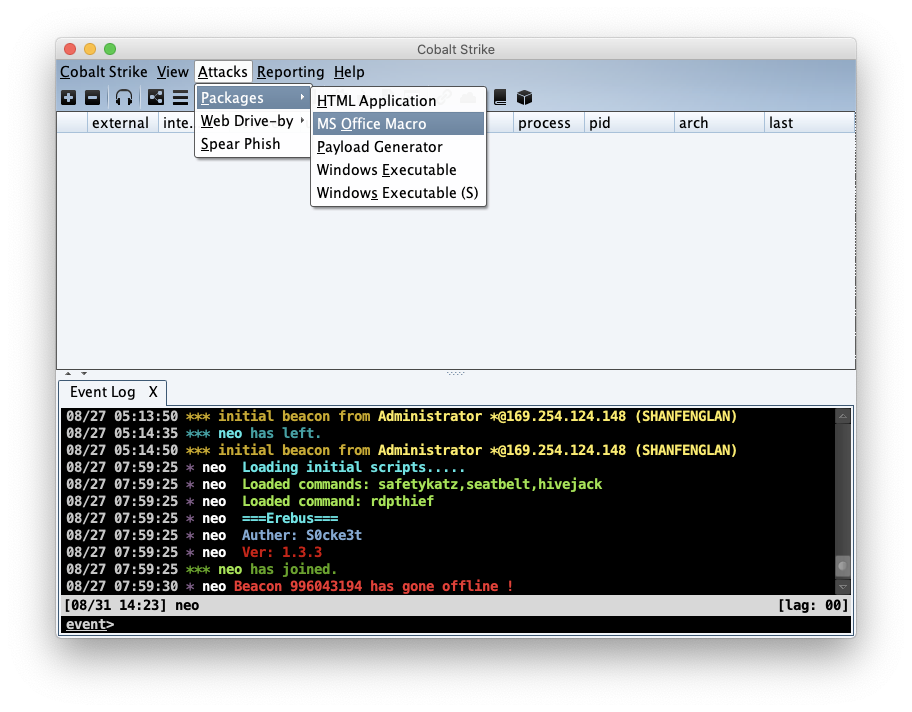The width and height of the screenshot is (912, 712).
Task: Choose MS Office Macro package
Action: (x=398, y=123)
